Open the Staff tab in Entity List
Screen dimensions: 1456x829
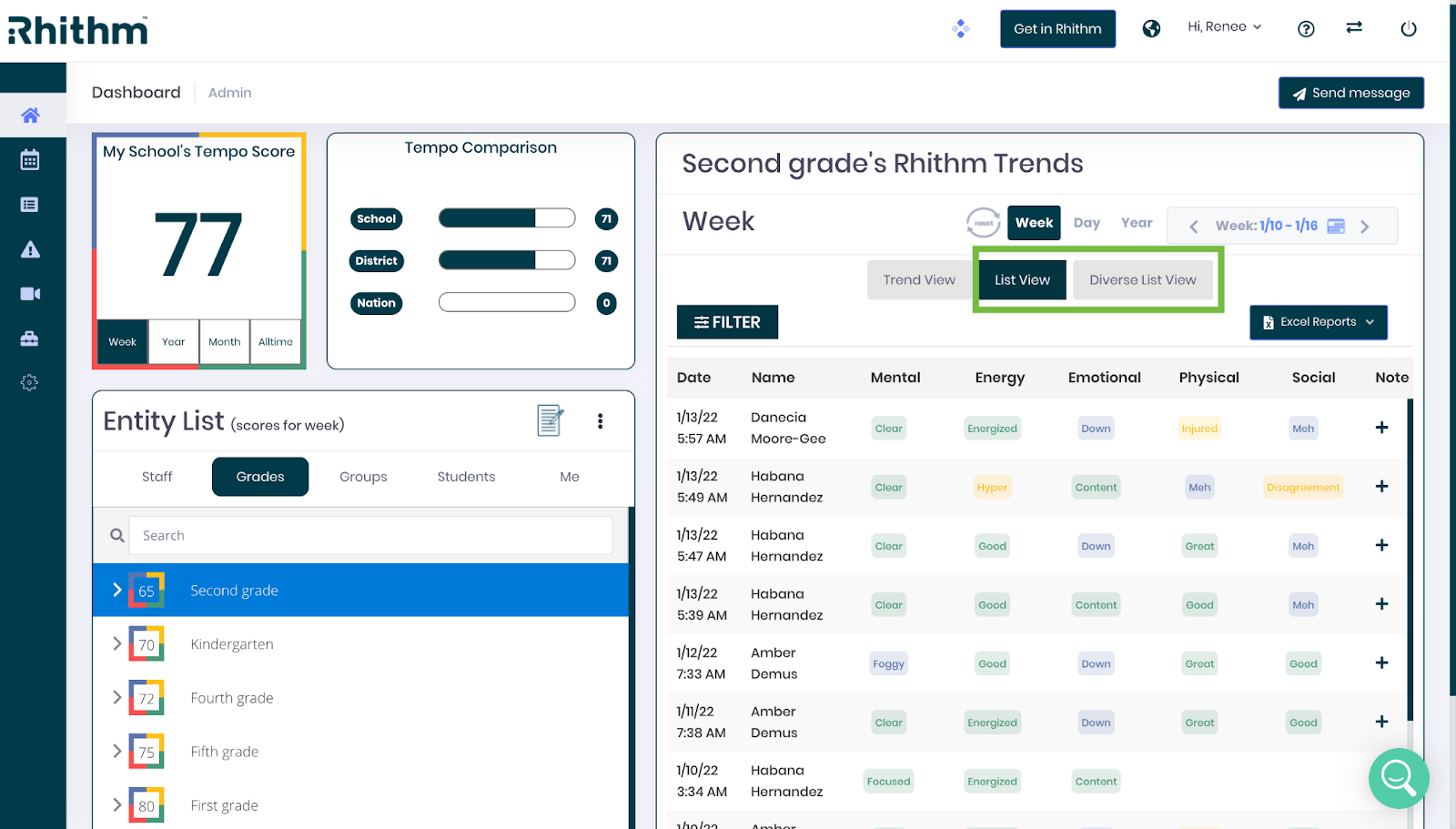pyautogui.click(x=157, y=477)
